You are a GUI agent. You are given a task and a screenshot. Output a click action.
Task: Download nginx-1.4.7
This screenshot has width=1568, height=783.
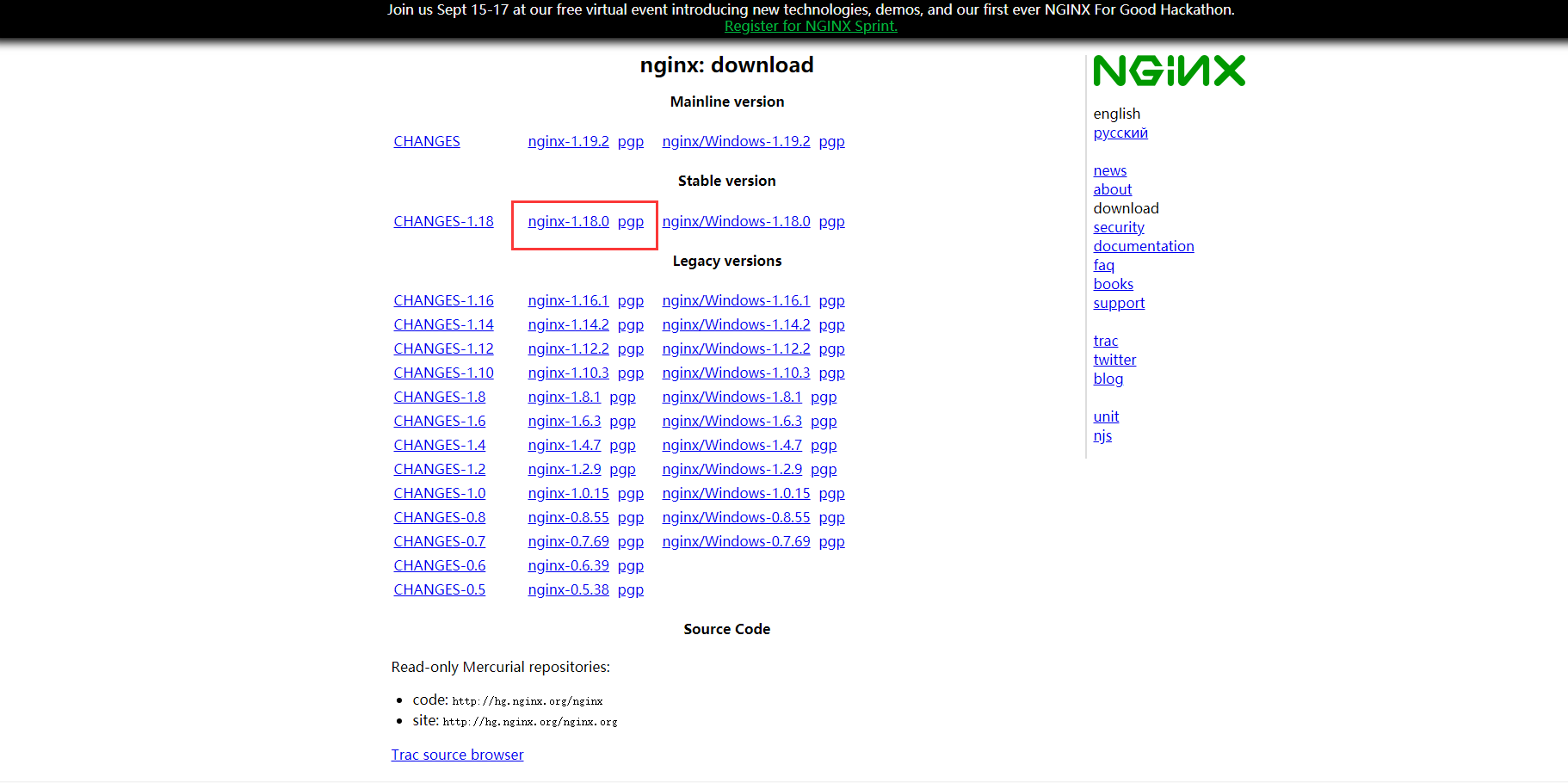click(x=565, y=445)
